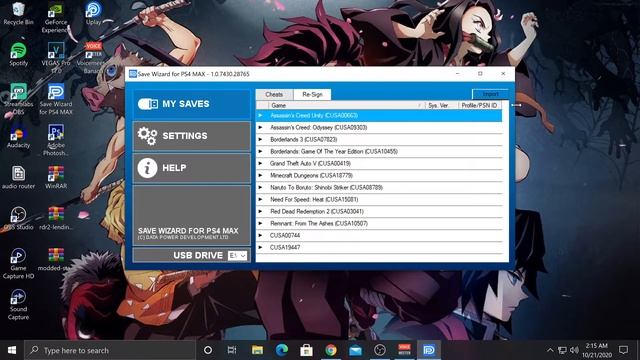Open the audio router desktop icon
Image resolution: width=640 pixels, height=360 pixels.
18,178
